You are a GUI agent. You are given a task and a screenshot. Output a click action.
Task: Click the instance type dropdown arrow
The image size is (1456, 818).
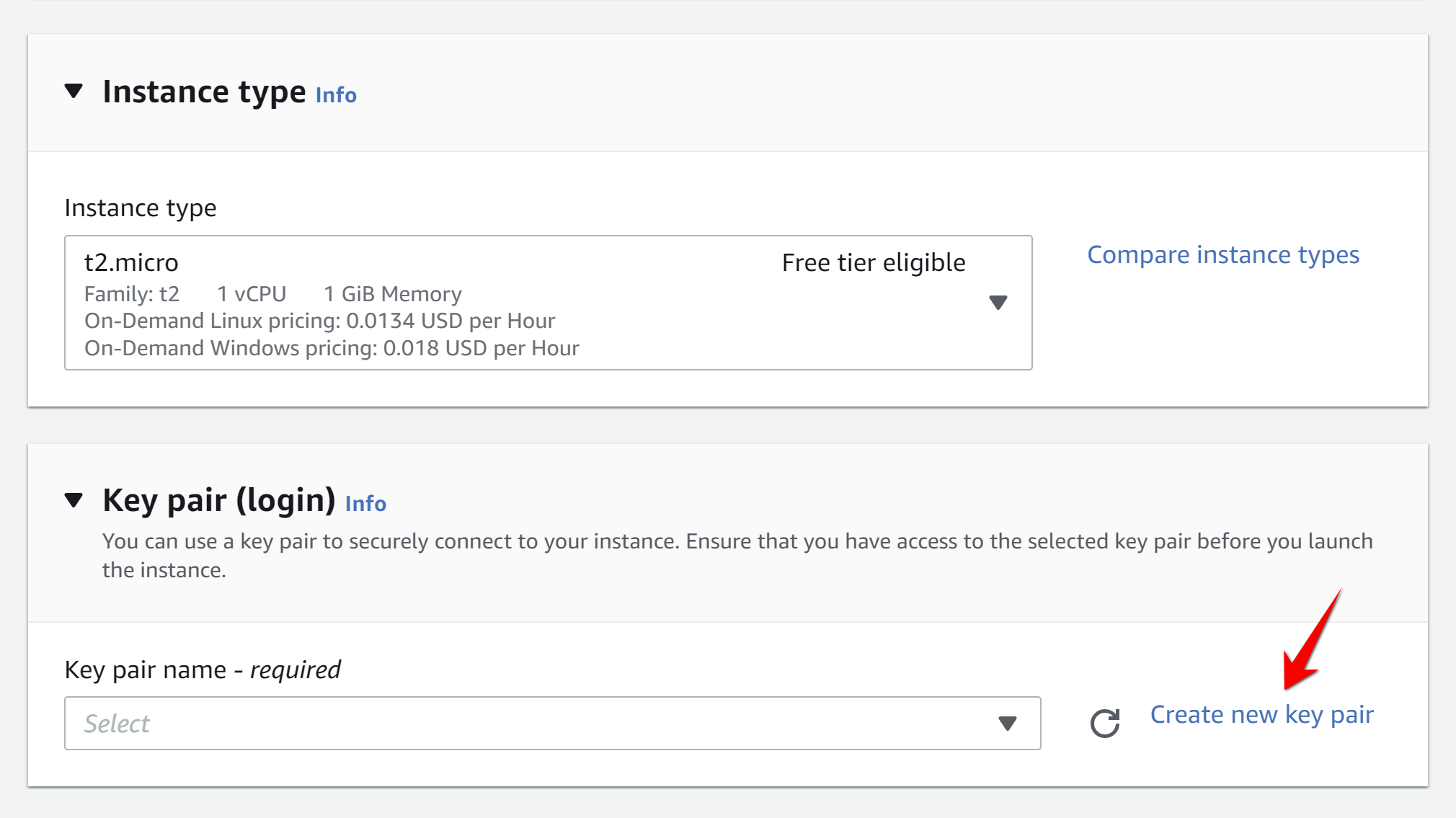tap(998, 303)
